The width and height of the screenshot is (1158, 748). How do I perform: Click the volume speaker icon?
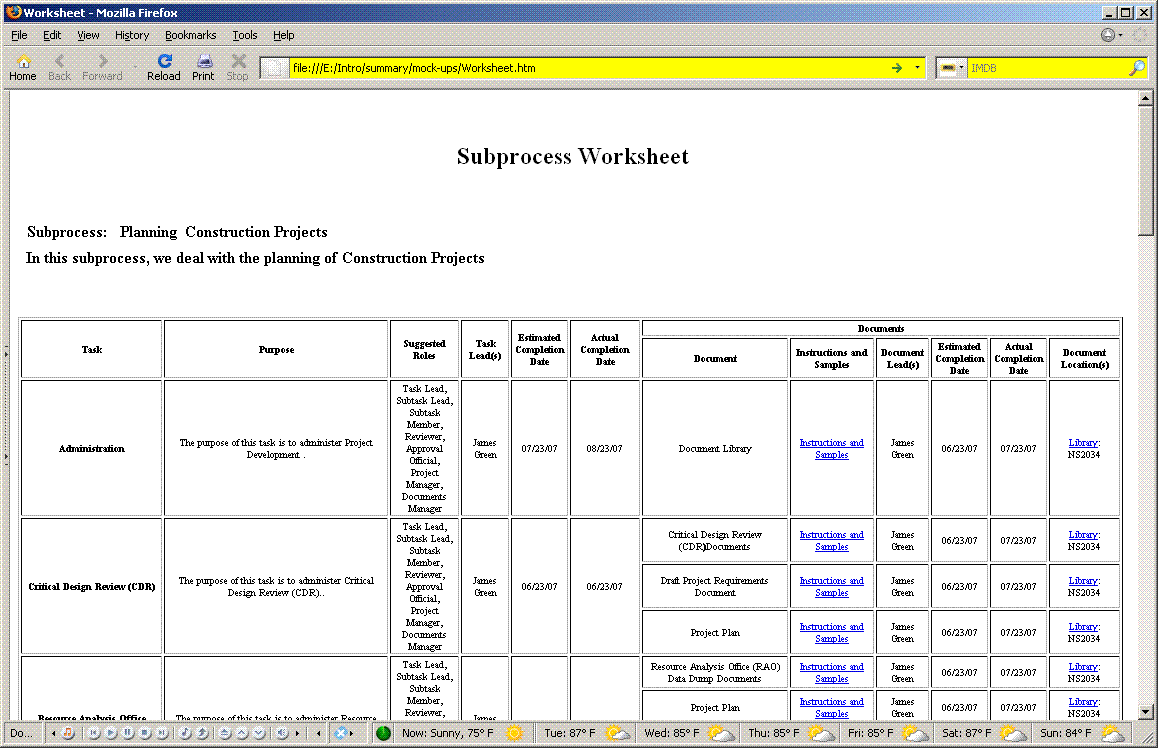pyautogui.click(x=281, y=733)
